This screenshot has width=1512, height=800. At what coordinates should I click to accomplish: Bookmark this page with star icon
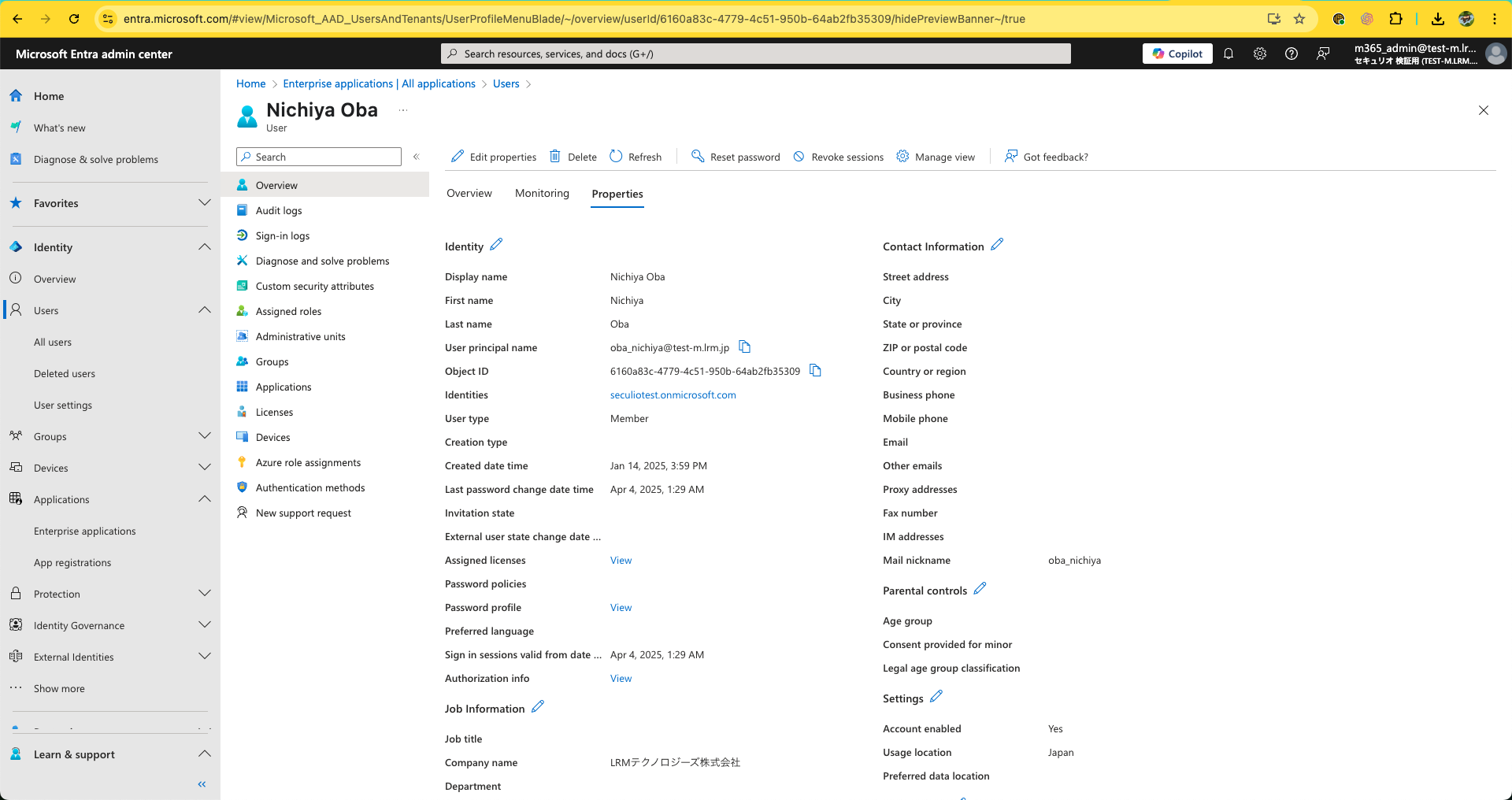click(x=1299, y=19)
